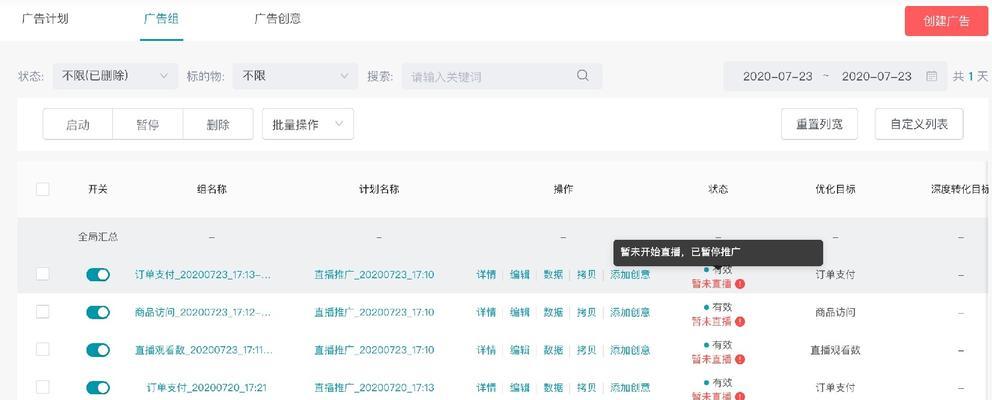Image resolution: width=992 pixels, height=400 pixels.
Task: Click red warning icon in first 订单支付 row
Action: click(740, 284)
